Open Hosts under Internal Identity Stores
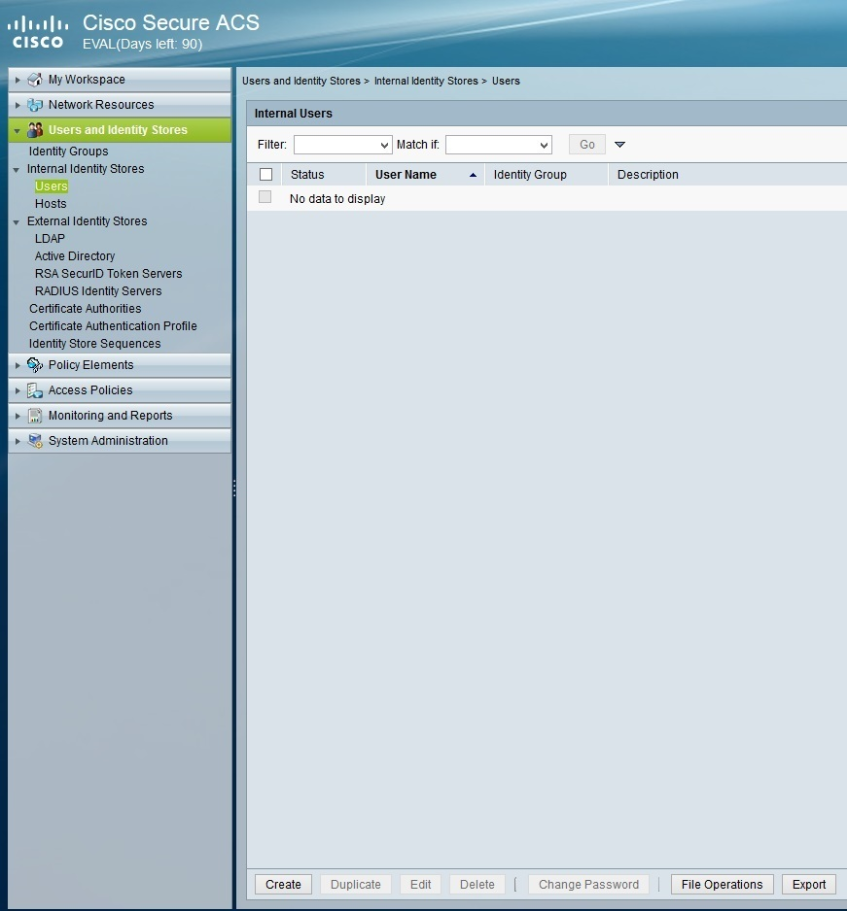This screenshot has width=847, height=911. (51, 203)
